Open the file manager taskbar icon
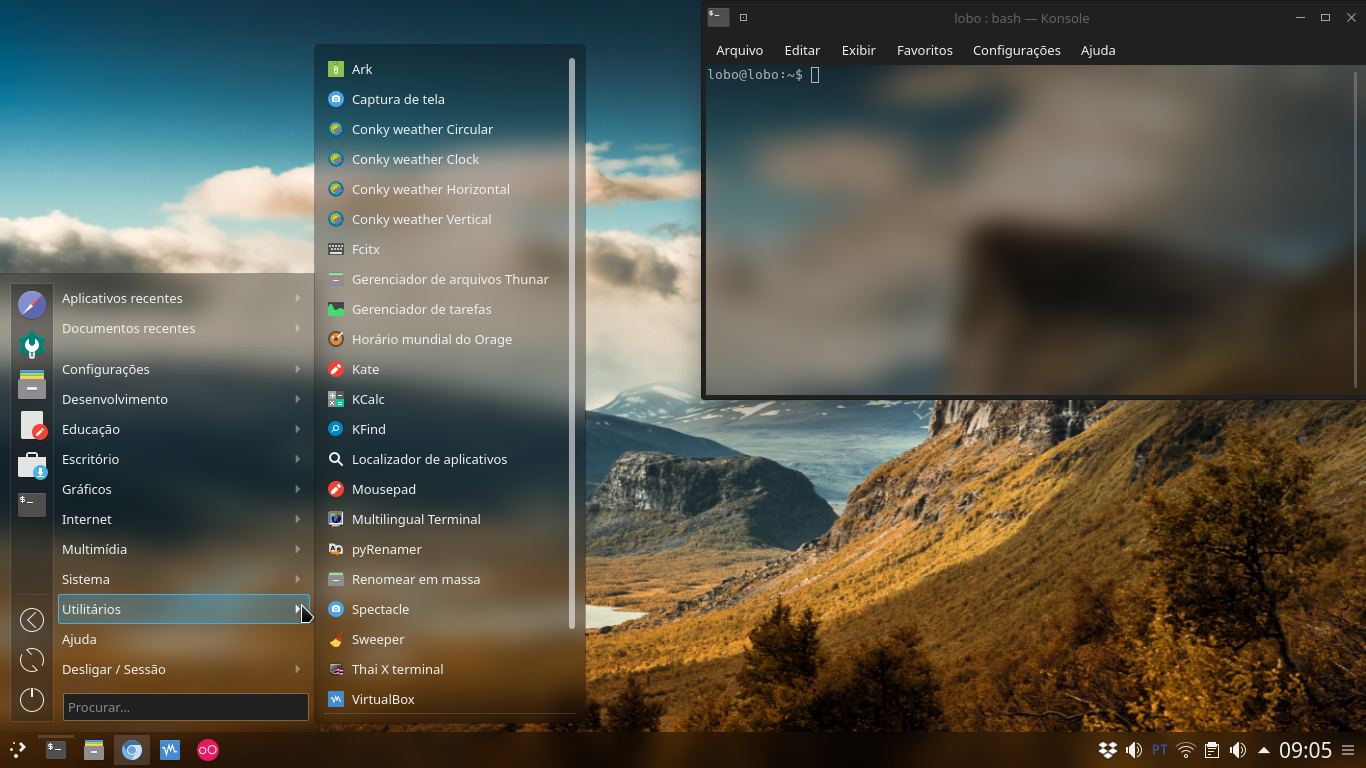Image resolution: width=1366 pixels, height=768 pixels. coord(93,748)
